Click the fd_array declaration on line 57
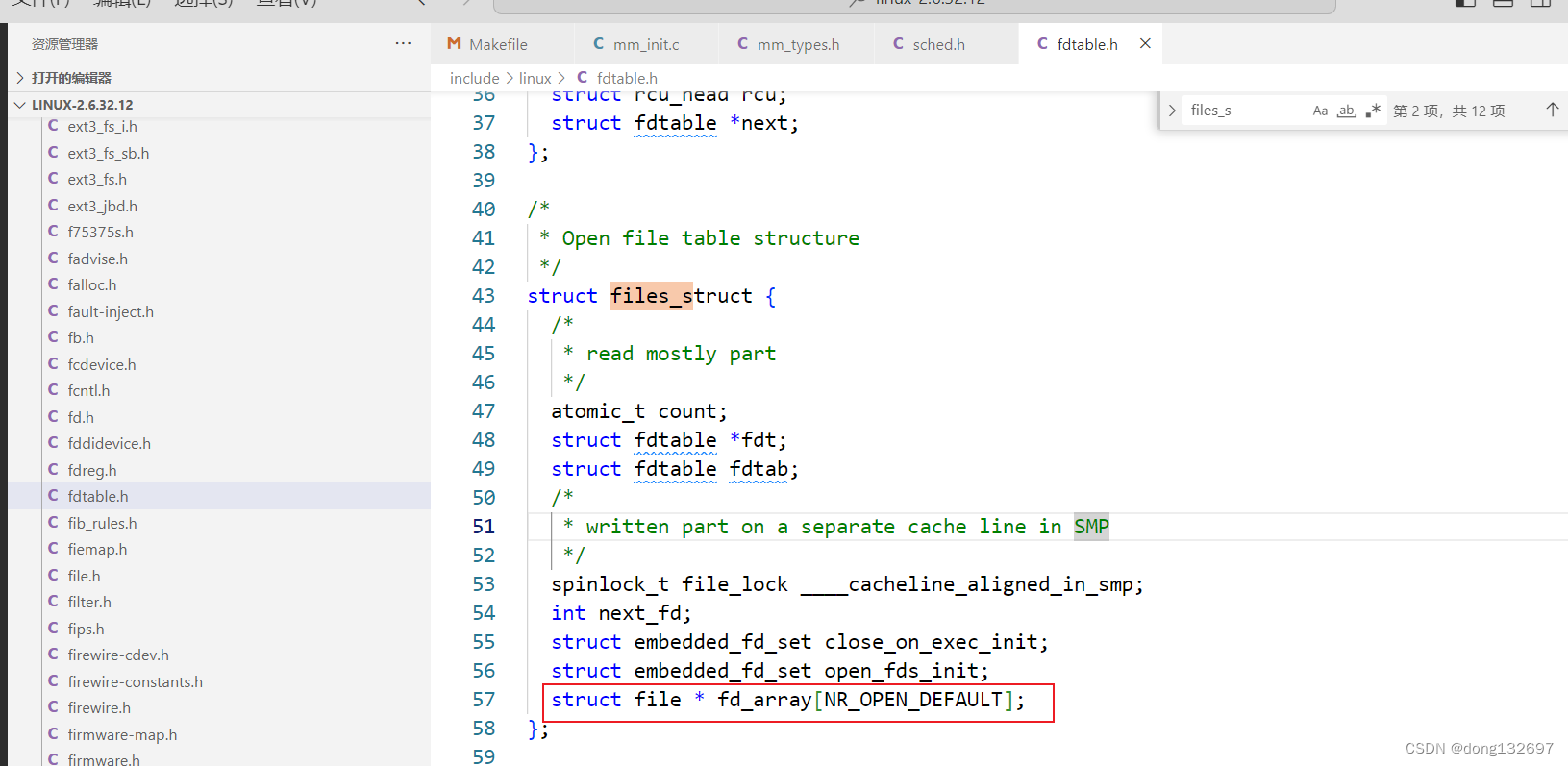The height and width of the screenshot is (766, 1568). coord(787,700)
